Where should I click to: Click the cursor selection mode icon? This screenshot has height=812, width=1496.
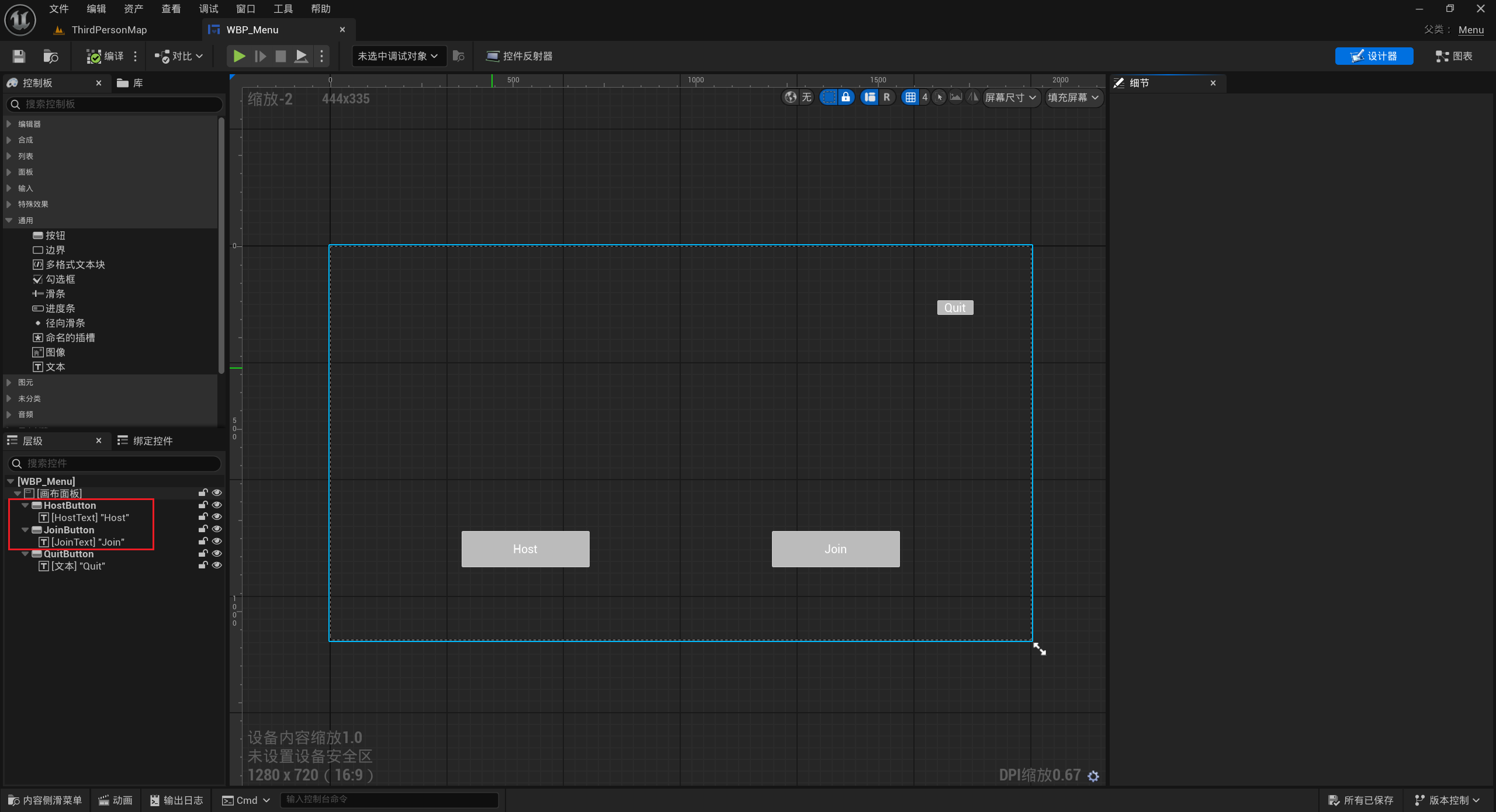939,98
